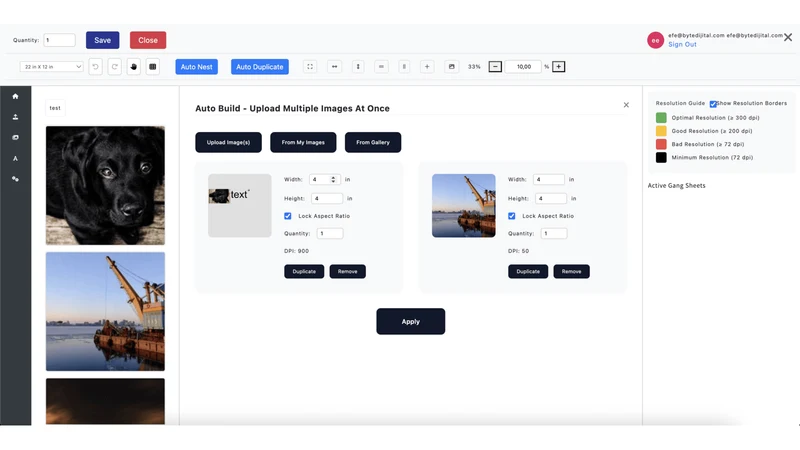Open the upload icon in left sidebar

click(x=15, y=117)
